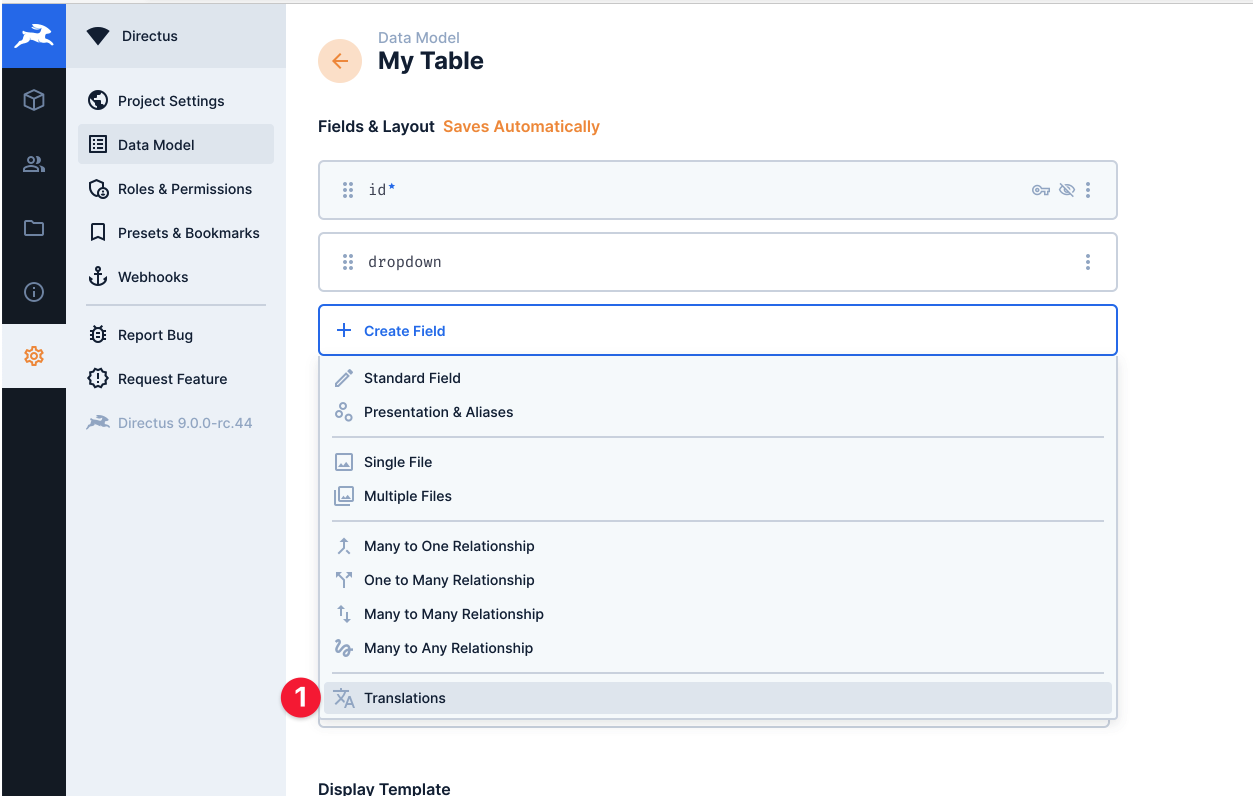Select Many to Any Relationship
The height and width of the screenshot is (796, 1253).
coord(717,648)
